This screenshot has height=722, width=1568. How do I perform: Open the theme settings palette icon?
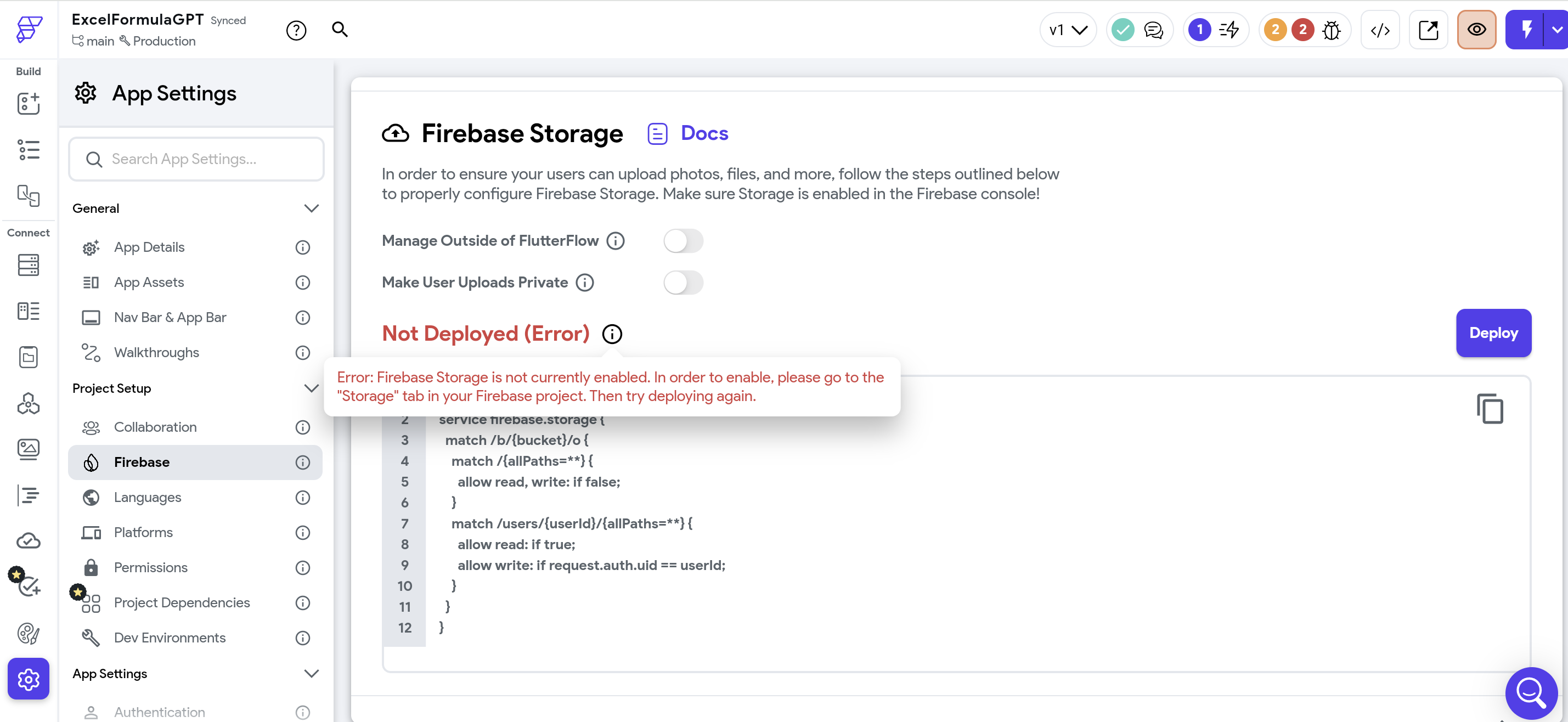(x=29, y=633)
